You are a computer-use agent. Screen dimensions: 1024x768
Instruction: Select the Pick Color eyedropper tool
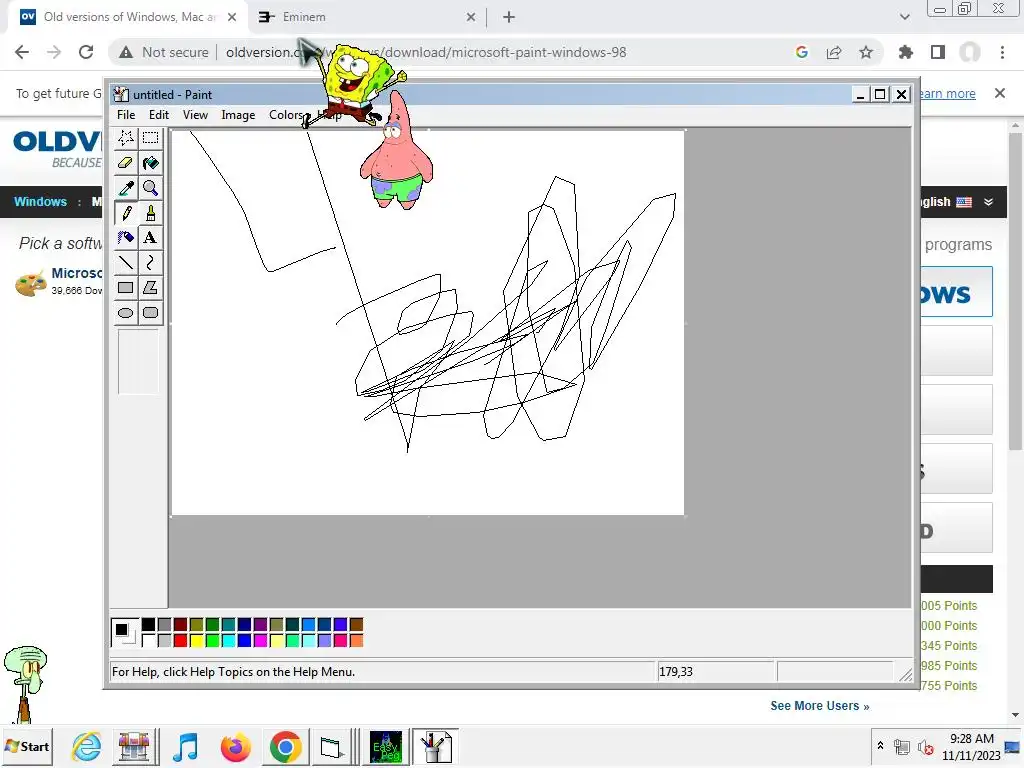pyautogui.click(x=125, y=188)
